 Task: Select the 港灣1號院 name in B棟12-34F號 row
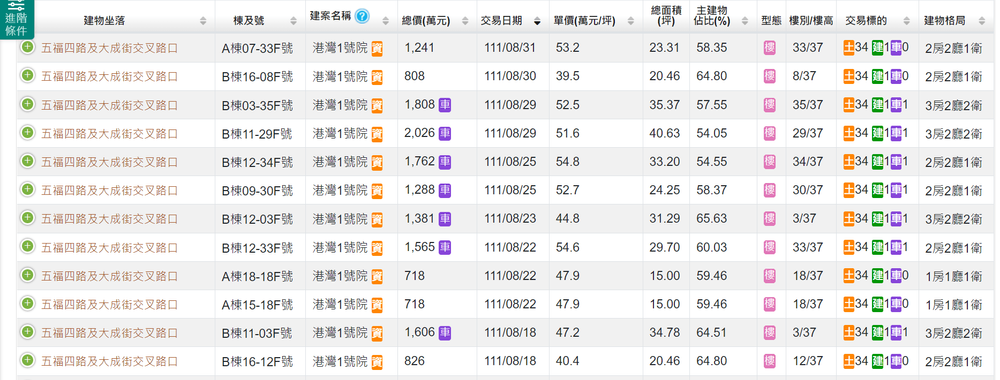pos(340,161)
